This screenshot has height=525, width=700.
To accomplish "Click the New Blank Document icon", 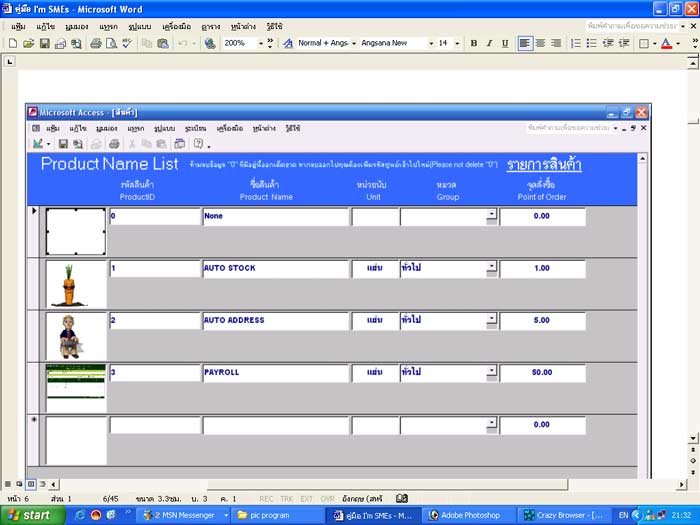I will (12, 44).
